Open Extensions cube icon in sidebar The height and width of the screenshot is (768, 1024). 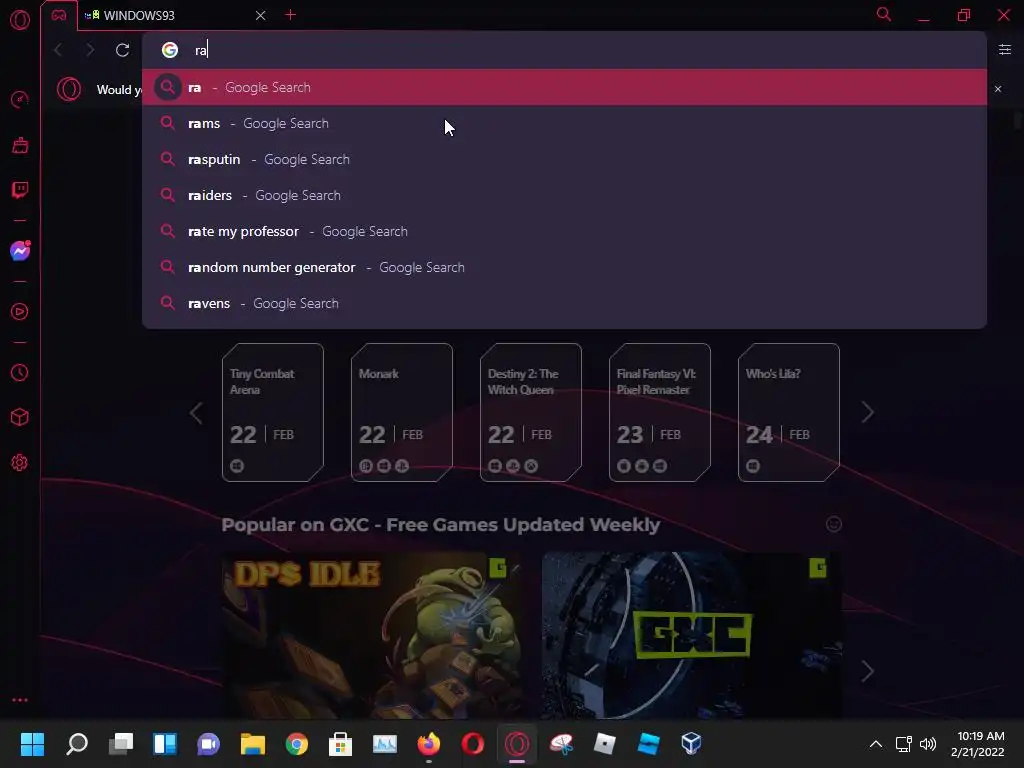(20, 417)
